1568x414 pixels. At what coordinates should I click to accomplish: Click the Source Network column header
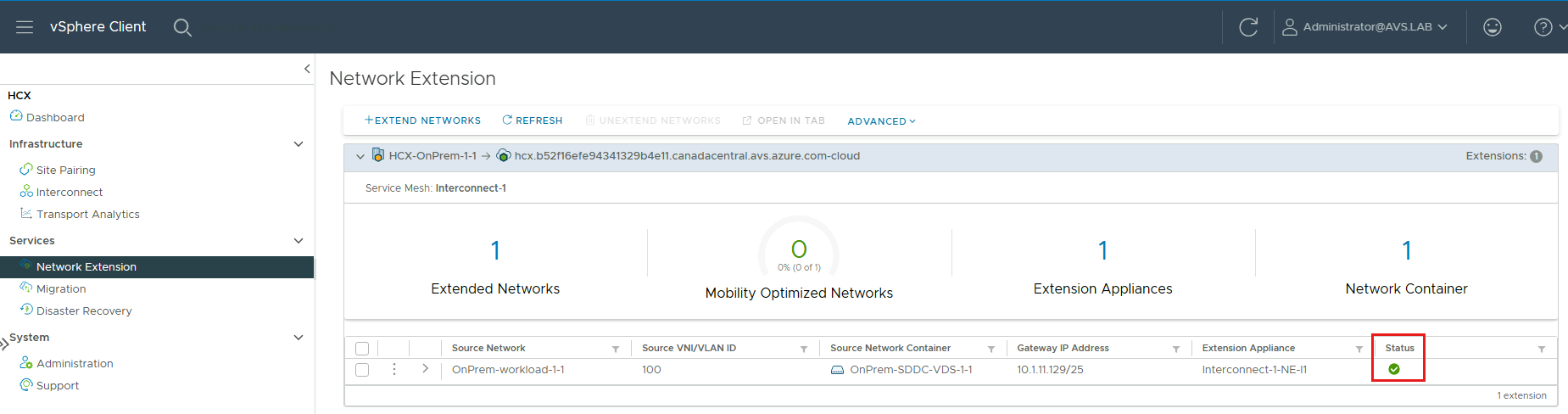tap(488, 348)
